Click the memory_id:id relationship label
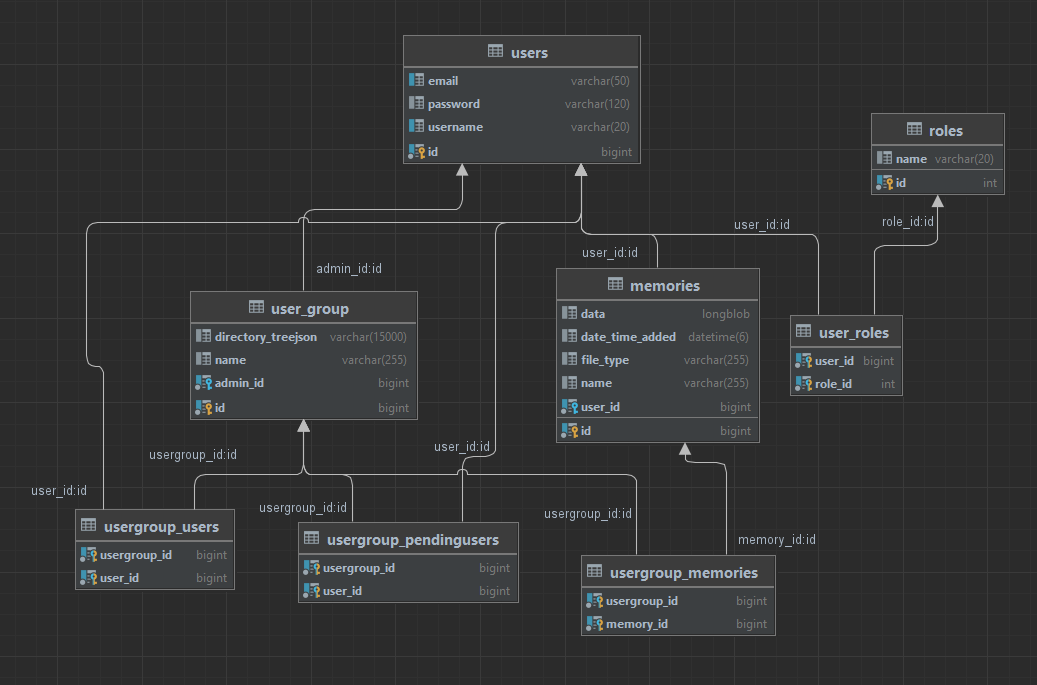 (776, 540)
